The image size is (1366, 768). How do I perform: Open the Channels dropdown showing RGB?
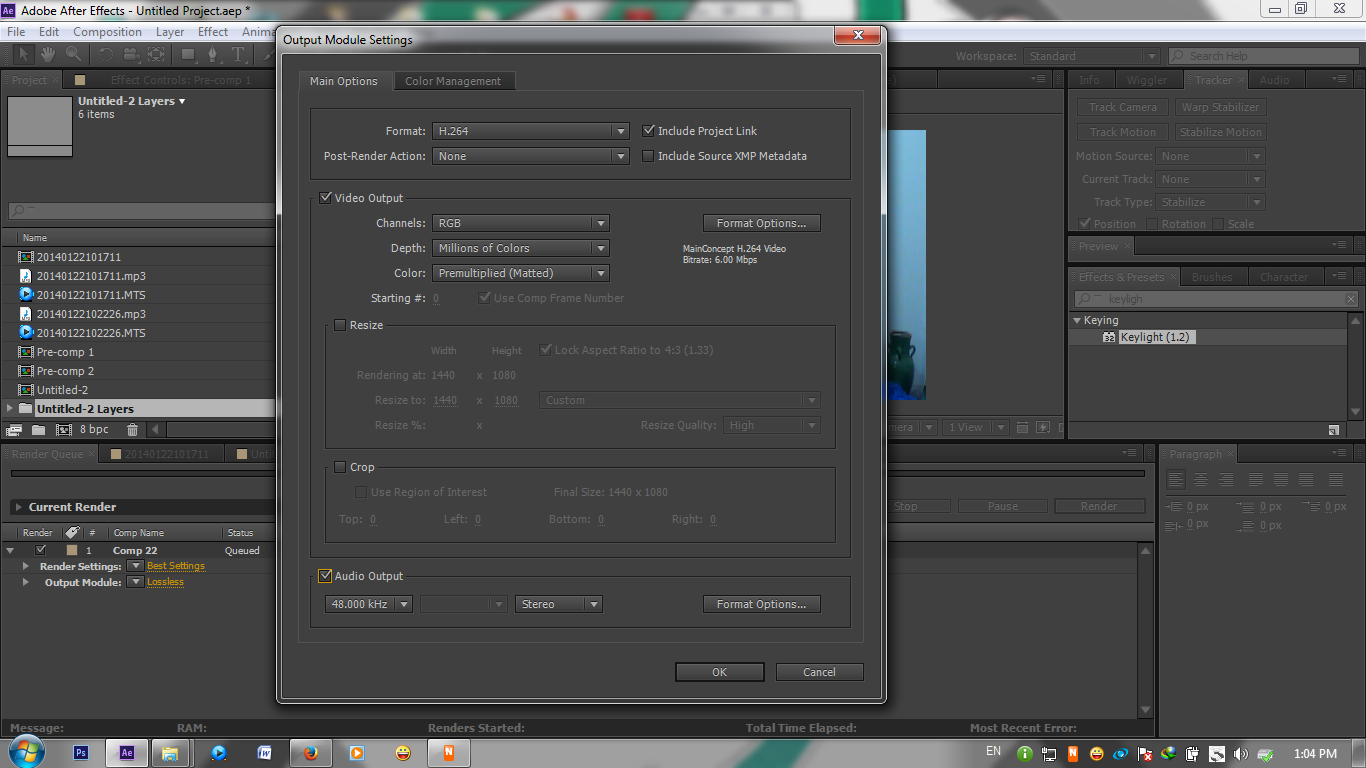(521, 223)
